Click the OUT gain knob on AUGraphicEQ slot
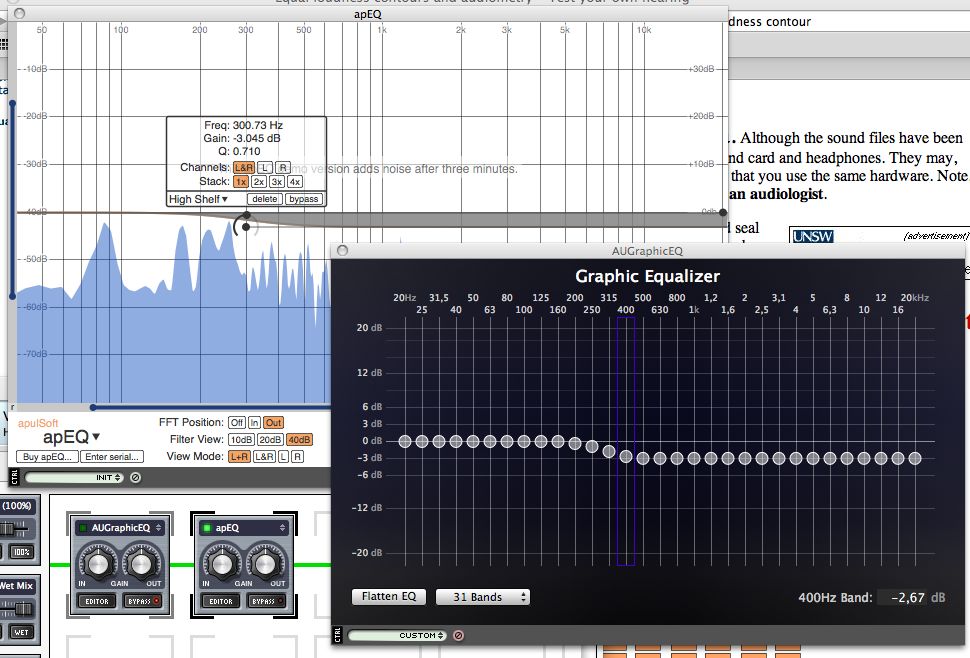Viewport: 970px width, 658px height. click(x=141, y=563)
